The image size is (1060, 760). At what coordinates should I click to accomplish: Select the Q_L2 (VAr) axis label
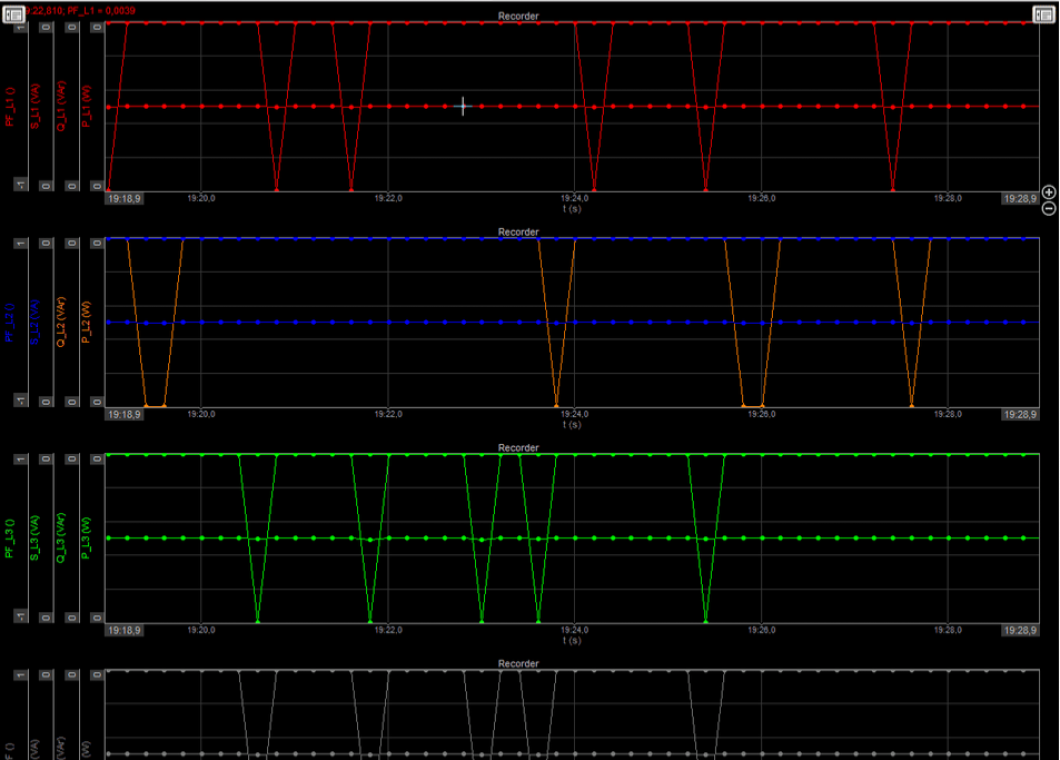(61, 323)
